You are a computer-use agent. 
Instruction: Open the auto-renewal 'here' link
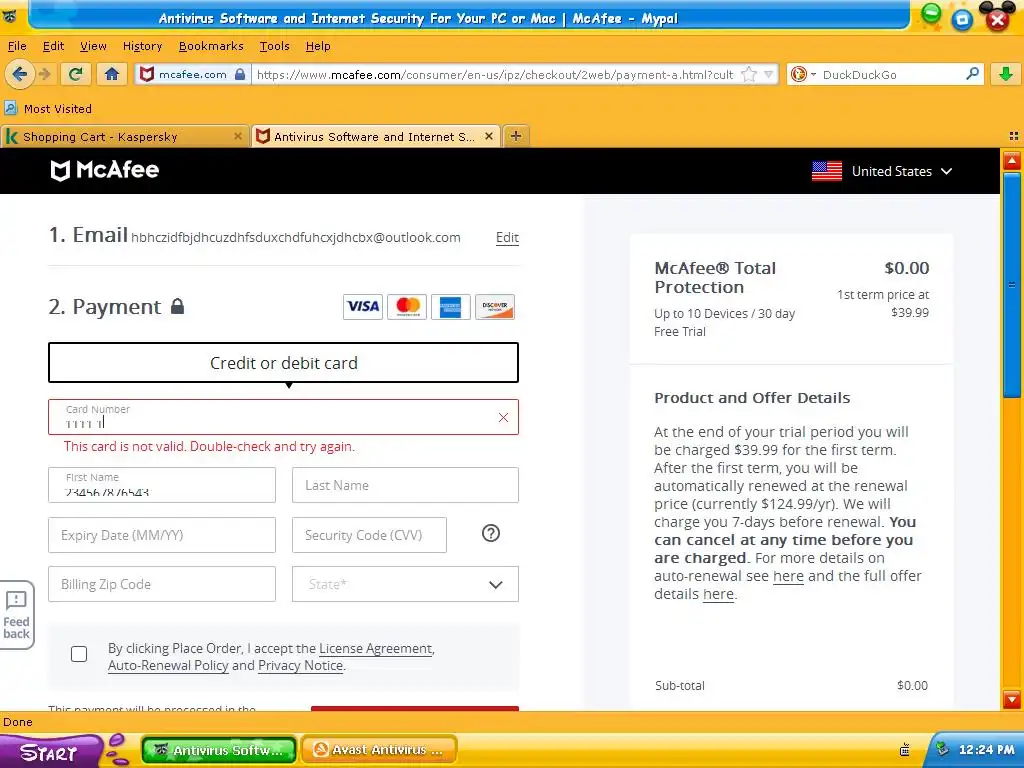(x=788, y=576)
